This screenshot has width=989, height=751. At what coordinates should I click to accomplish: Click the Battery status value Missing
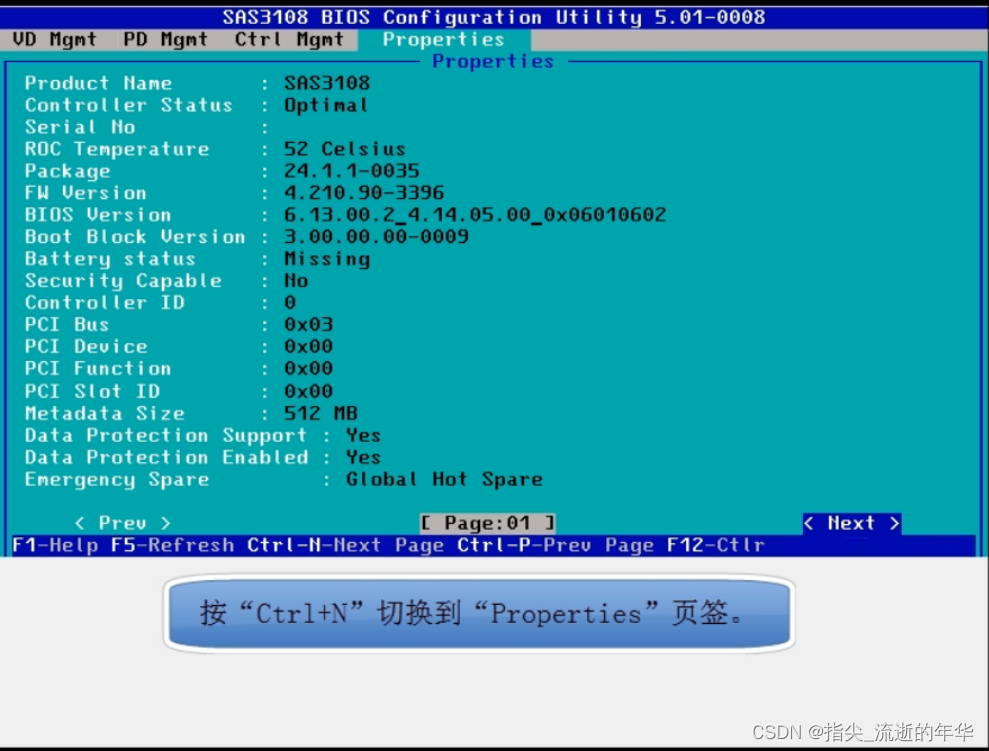[x=327, y=259]
